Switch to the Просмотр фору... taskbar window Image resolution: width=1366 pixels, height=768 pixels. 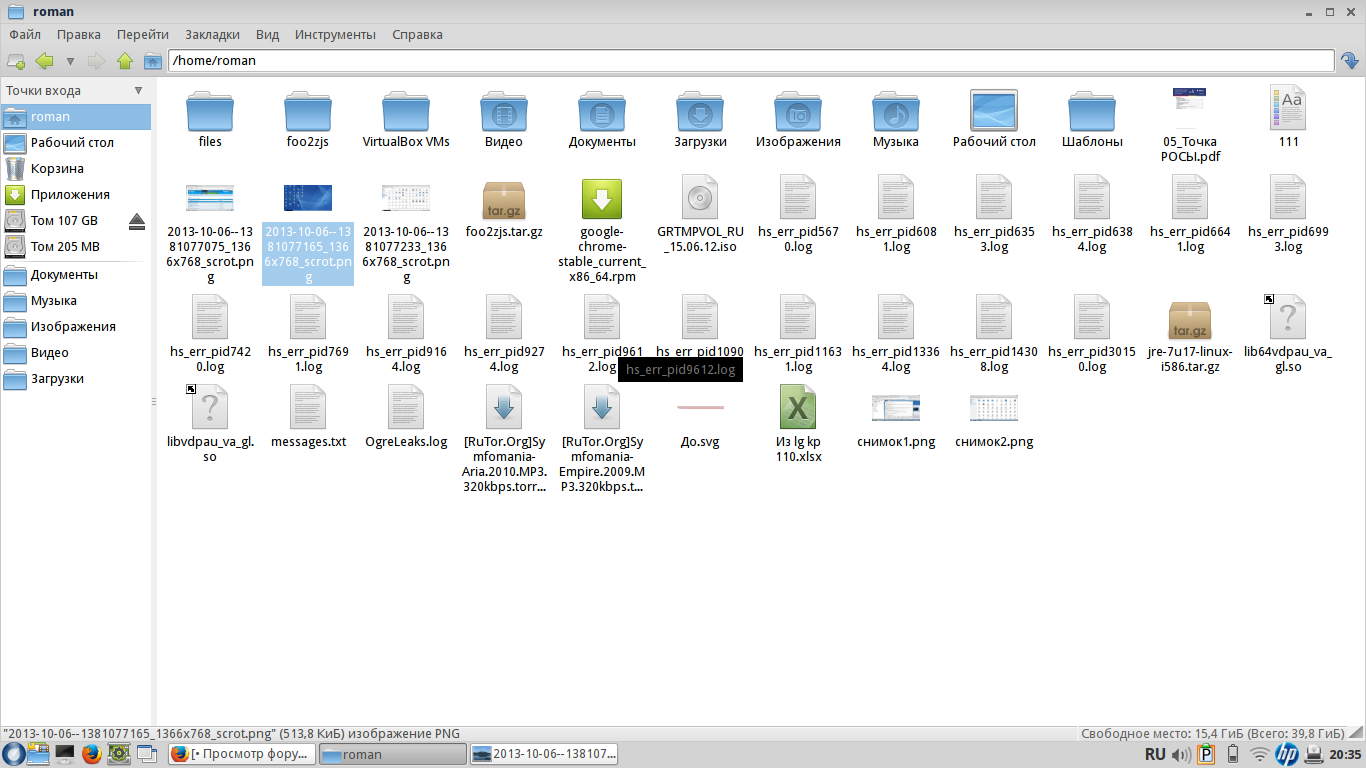(x=241, y=754)
